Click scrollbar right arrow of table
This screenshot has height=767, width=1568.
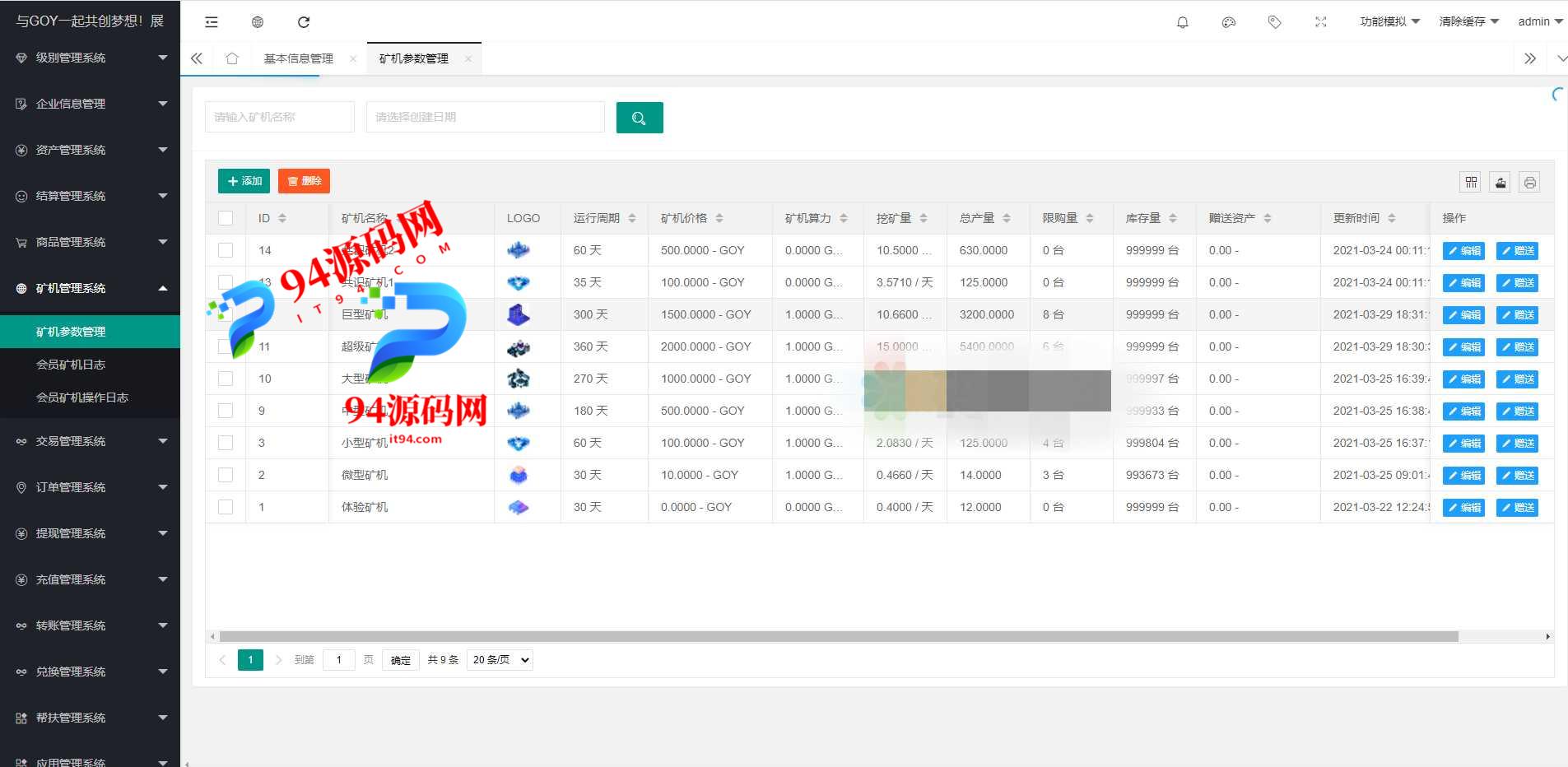pyautogui.click(x=1548, y=636)
